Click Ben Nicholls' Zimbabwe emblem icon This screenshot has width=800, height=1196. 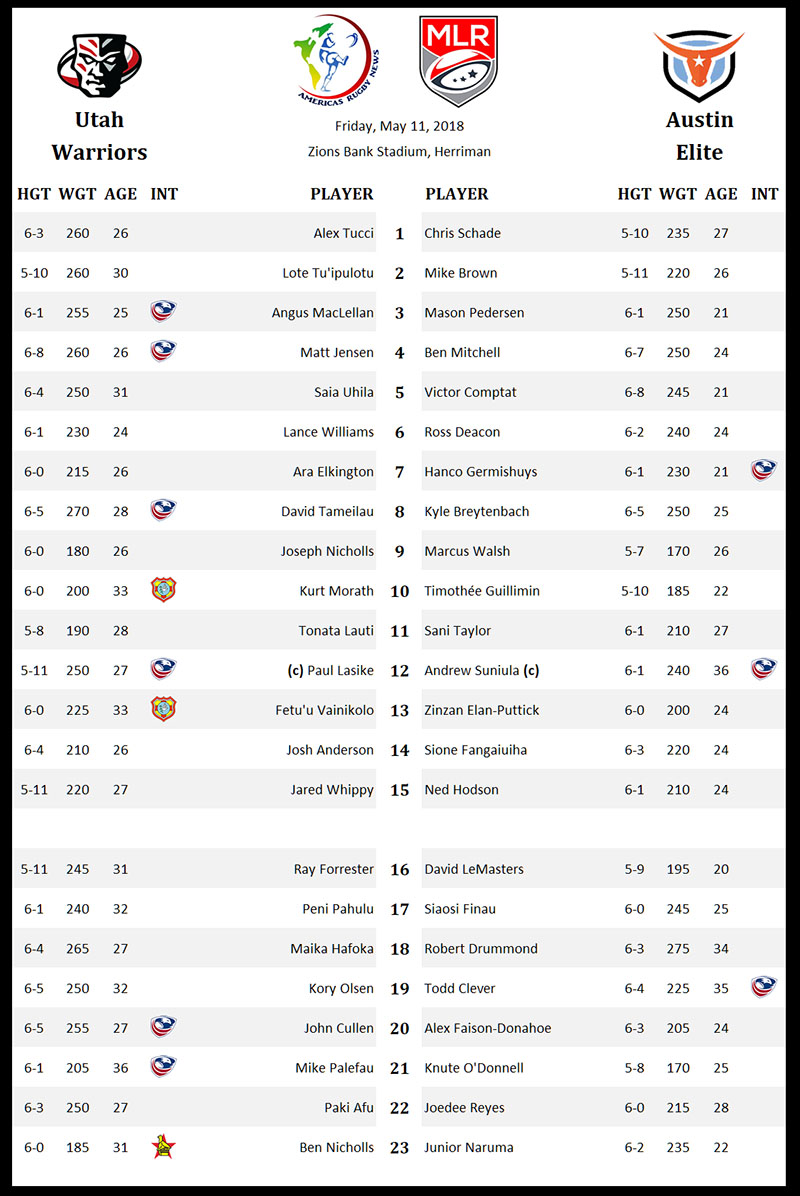coord(162,1147)
